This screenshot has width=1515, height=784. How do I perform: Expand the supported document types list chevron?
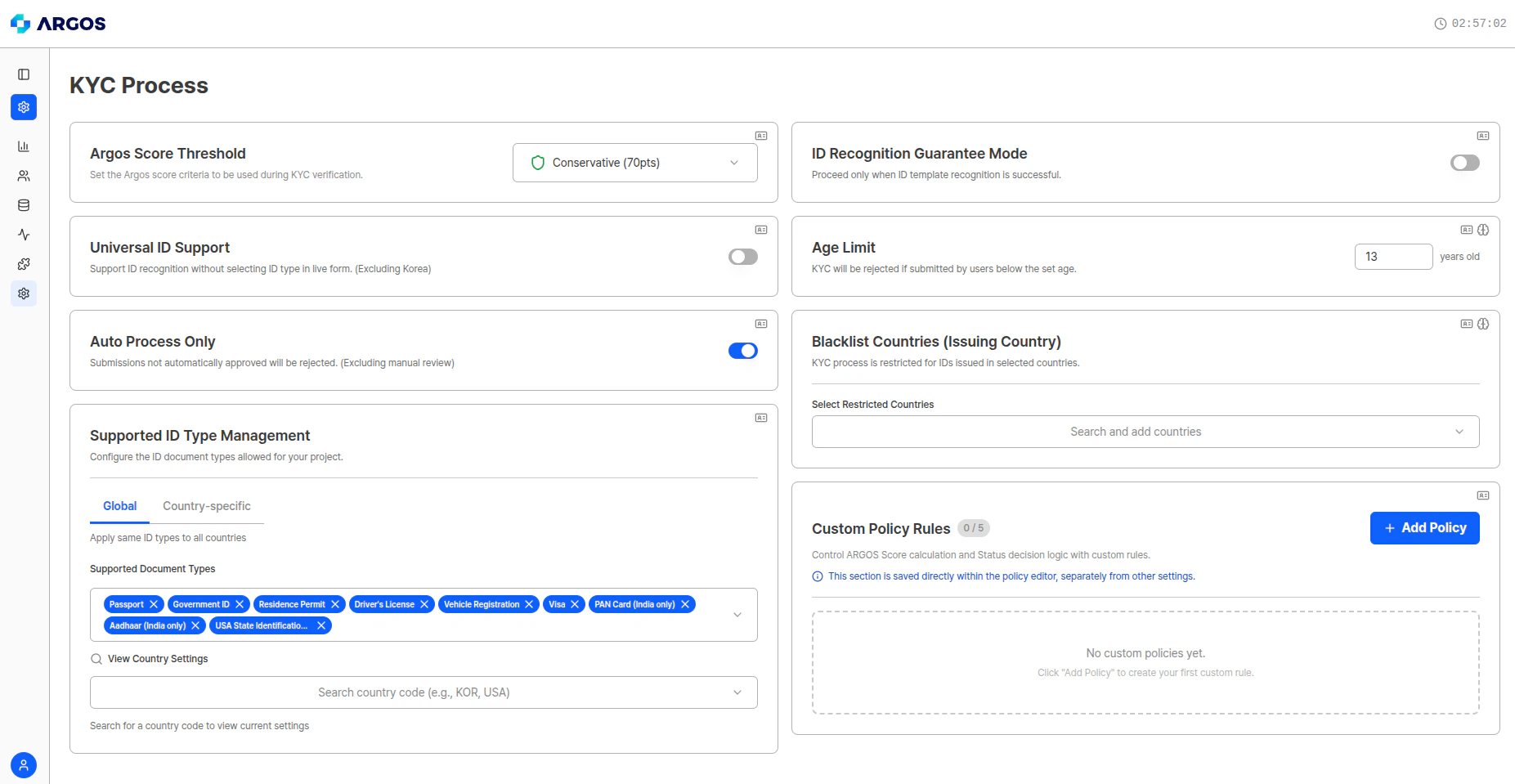737,614
